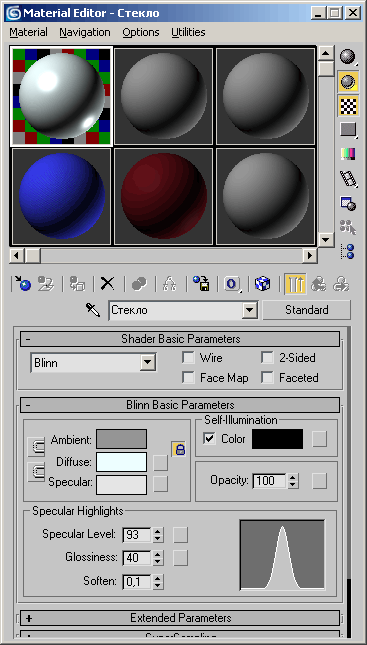Image resolution: width=367 pixels, height=645 pixels.
Task: Click the material name field Стекло
Action: click(176, 310)
